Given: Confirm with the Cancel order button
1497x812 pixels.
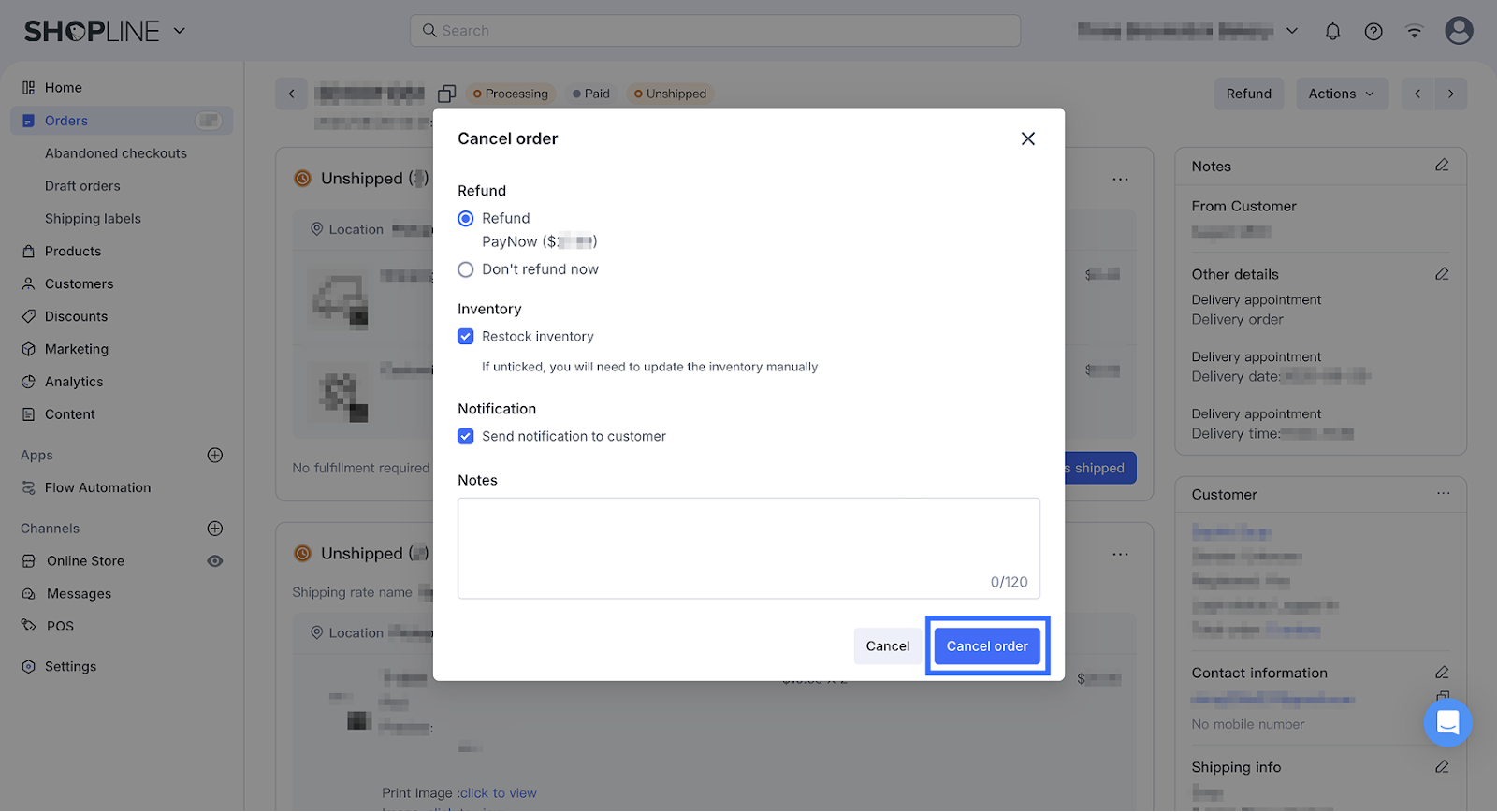Looking at the screenshot, I should (986, 646).
